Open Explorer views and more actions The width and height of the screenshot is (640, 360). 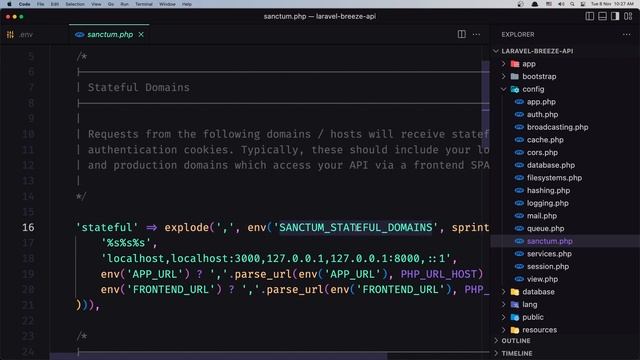coord(627,35)
